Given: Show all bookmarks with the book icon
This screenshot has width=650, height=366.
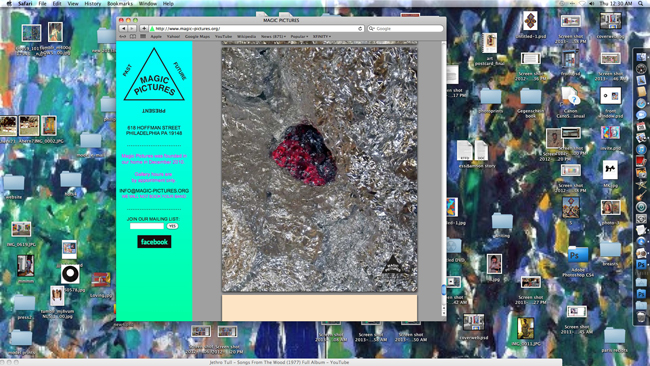Looking at the screenshot, I should (133, 36).
